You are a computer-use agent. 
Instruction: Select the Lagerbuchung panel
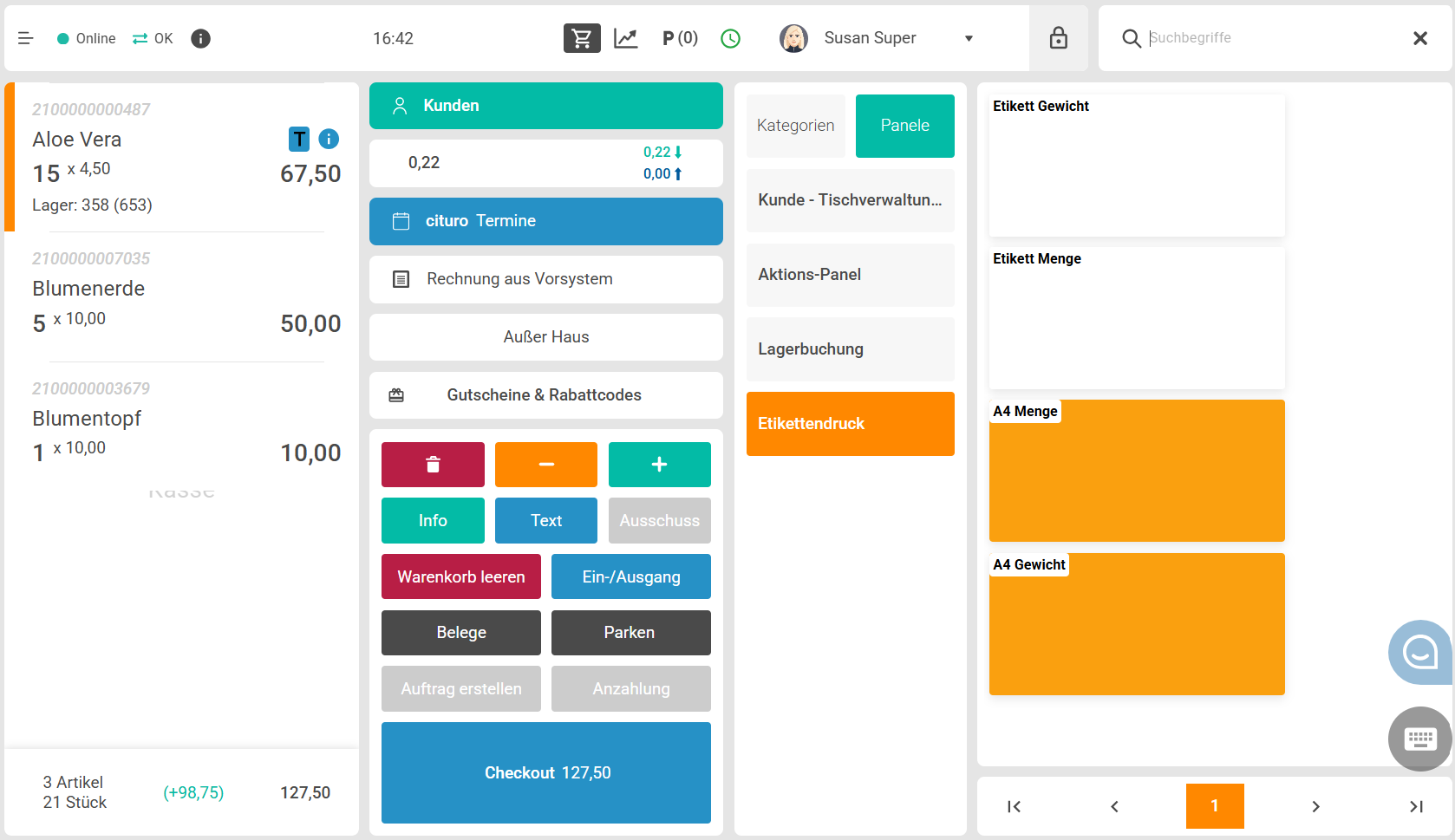850,349
